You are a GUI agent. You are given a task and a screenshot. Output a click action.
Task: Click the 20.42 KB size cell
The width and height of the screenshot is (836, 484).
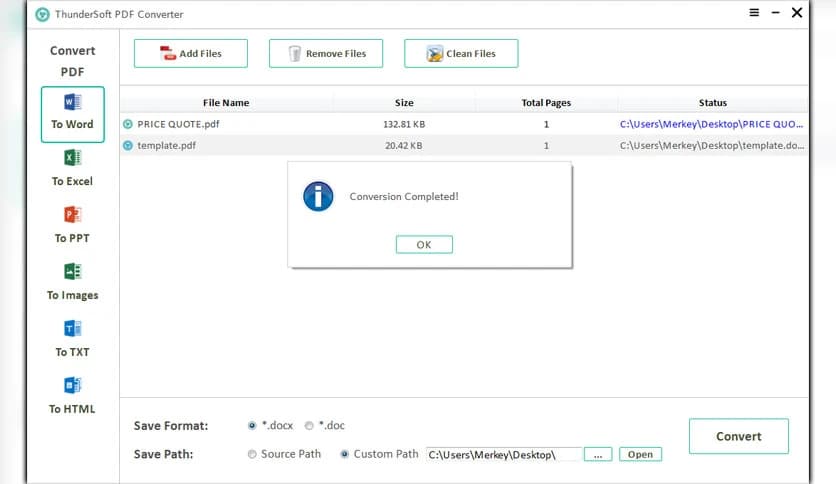coord(404,146)
